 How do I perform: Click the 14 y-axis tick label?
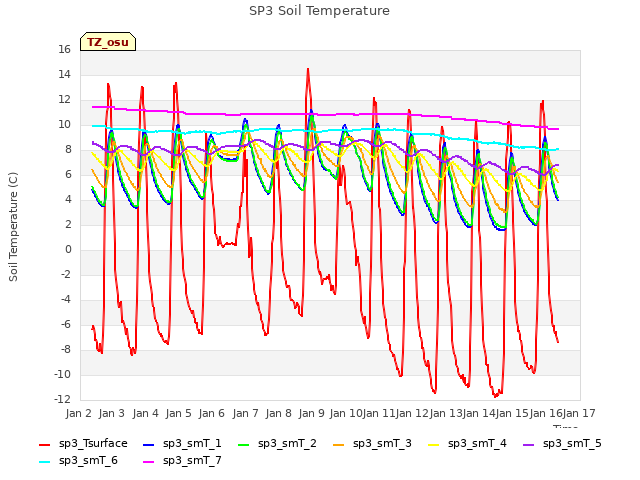(64, 74)
